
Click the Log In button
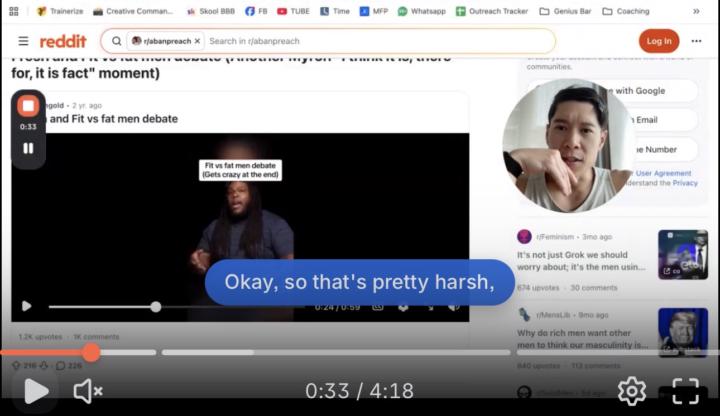(x=659, y=41)
